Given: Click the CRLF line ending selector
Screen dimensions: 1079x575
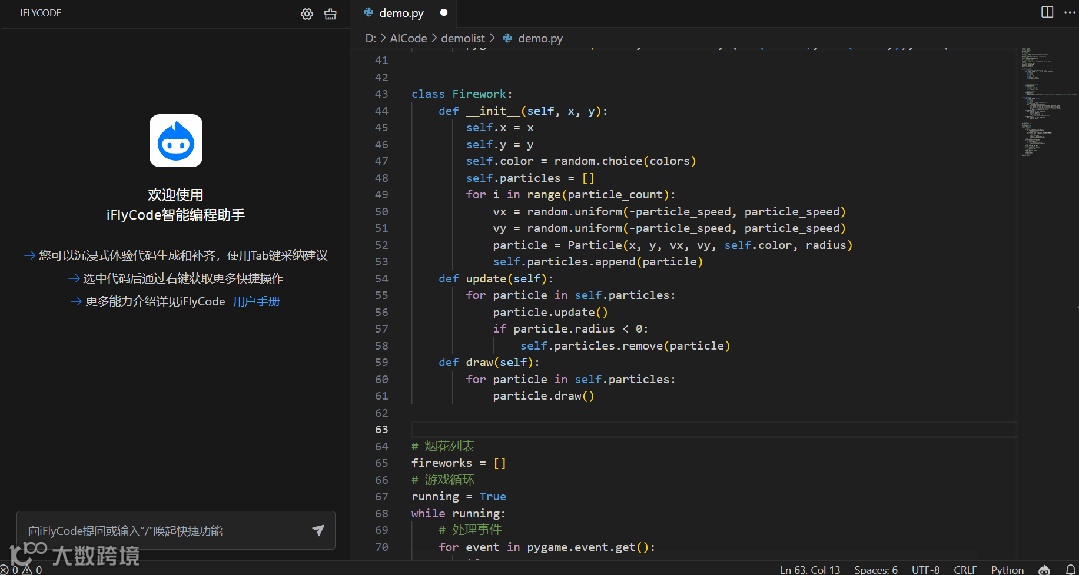Looking at the screenshot, I should (965, 569).
